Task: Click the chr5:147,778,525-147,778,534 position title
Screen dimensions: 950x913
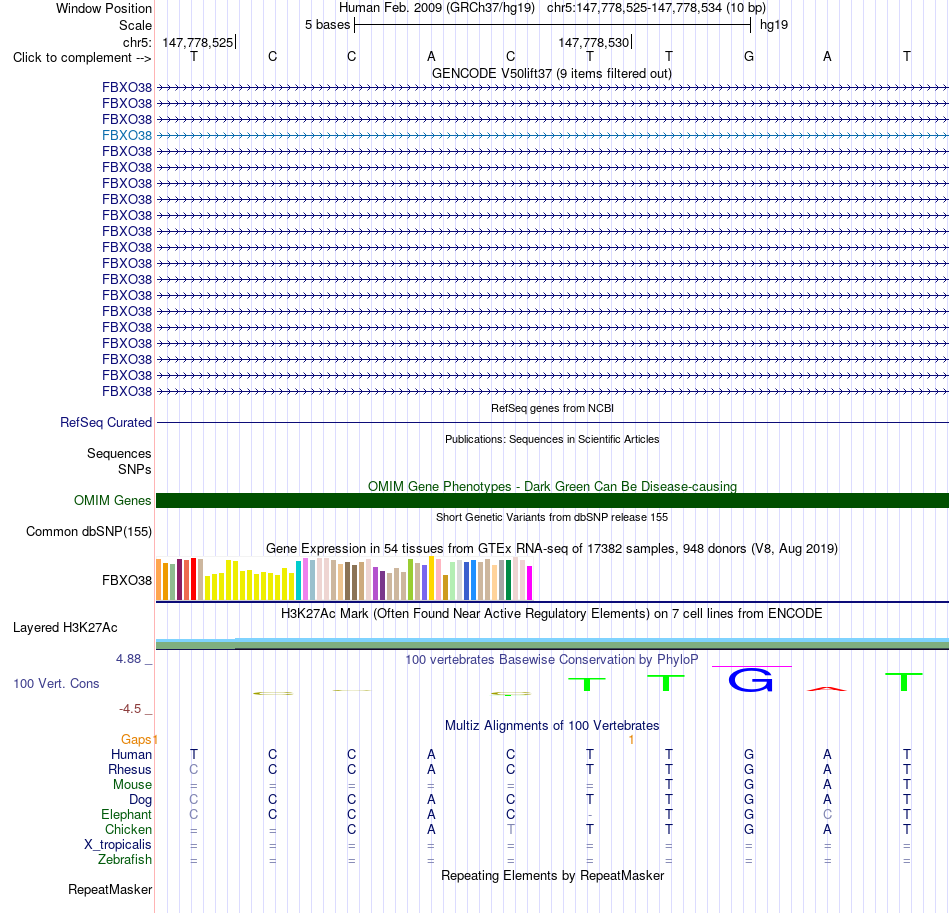Action: (656, 8)
